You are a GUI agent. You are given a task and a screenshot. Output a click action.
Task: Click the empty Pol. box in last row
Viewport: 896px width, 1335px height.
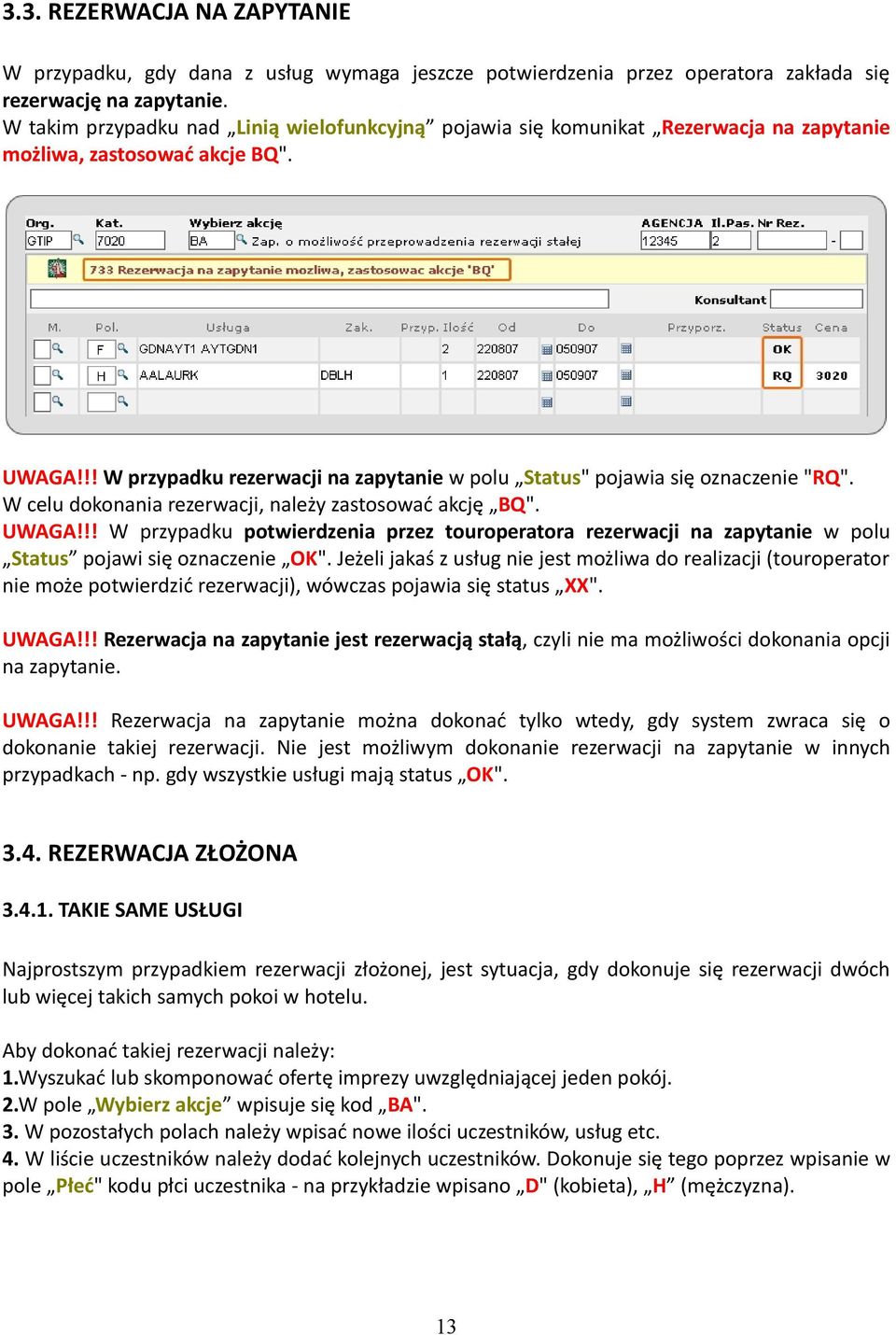coord(101,401)
